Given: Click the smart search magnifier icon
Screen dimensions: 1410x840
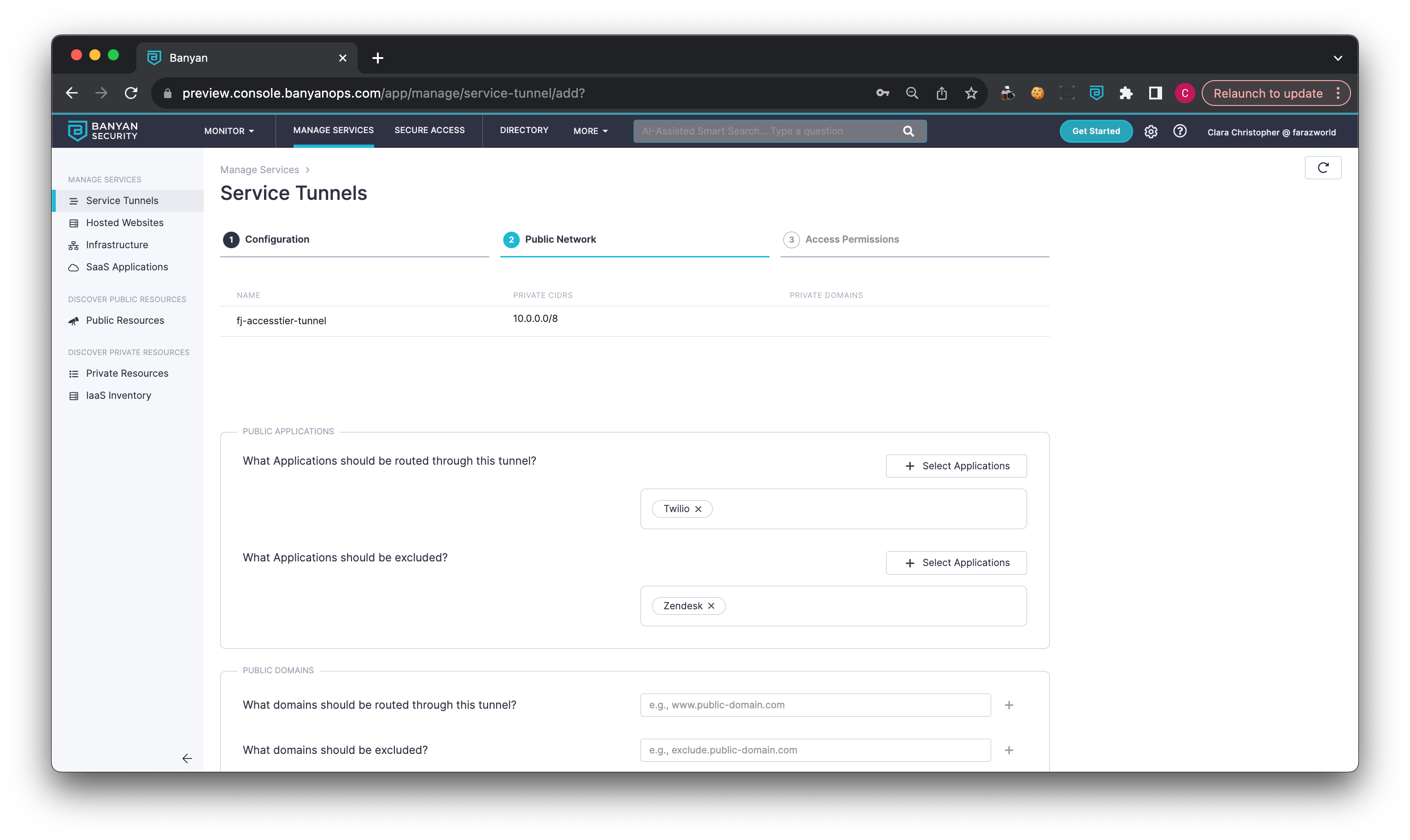Looking at the screenshot, I should point(908,131).
